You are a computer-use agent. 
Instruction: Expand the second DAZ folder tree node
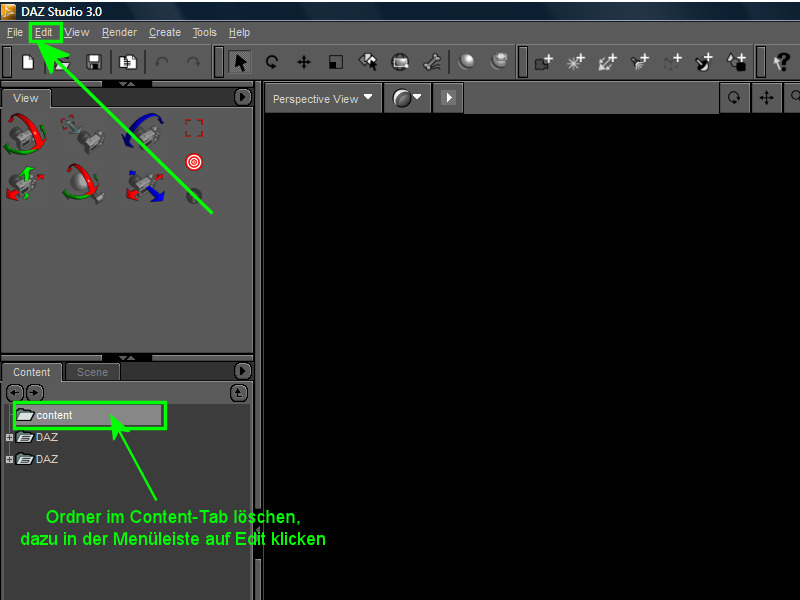(9, 459)
